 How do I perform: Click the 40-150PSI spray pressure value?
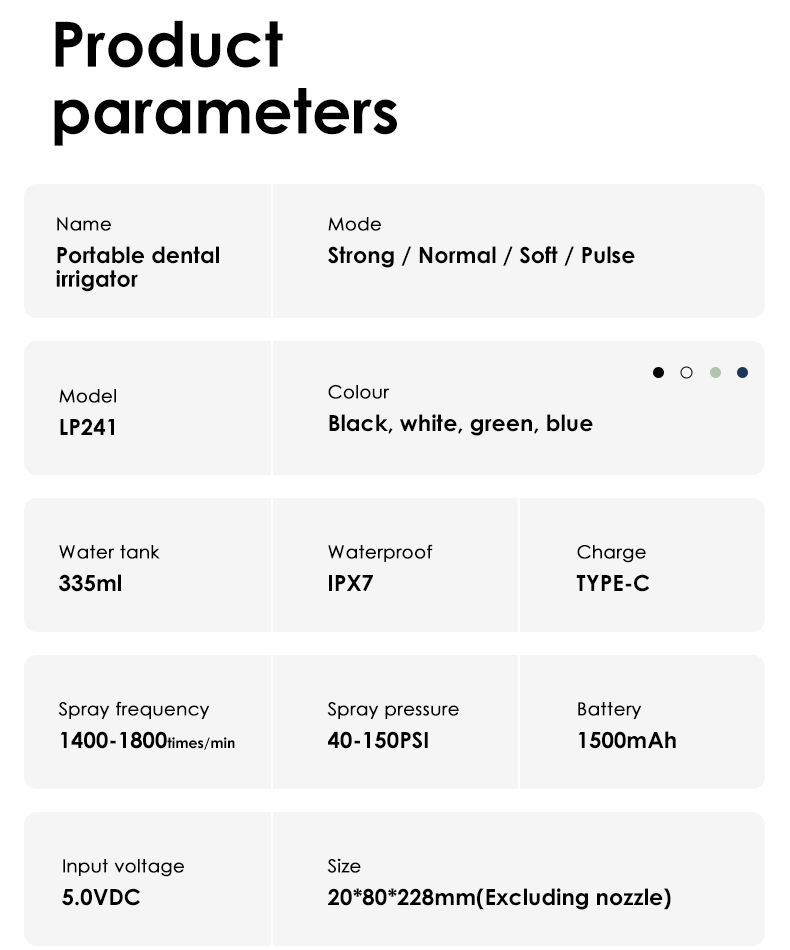click(x=378, y=740)
